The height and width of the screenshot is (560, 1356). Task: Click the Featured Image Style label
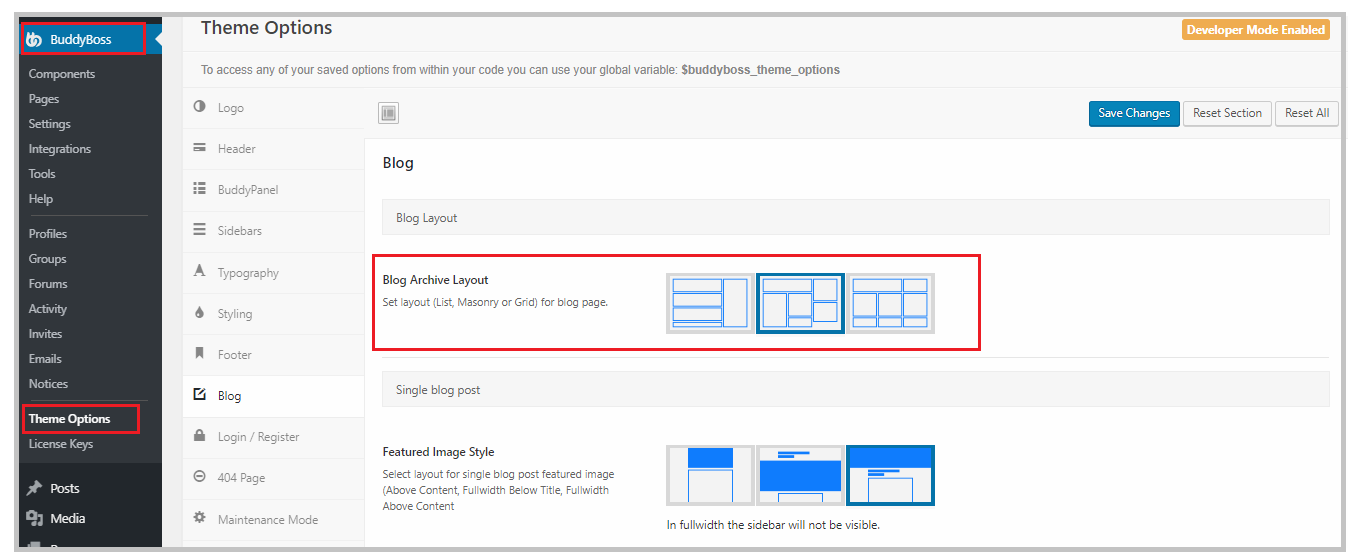pos(438,452)
